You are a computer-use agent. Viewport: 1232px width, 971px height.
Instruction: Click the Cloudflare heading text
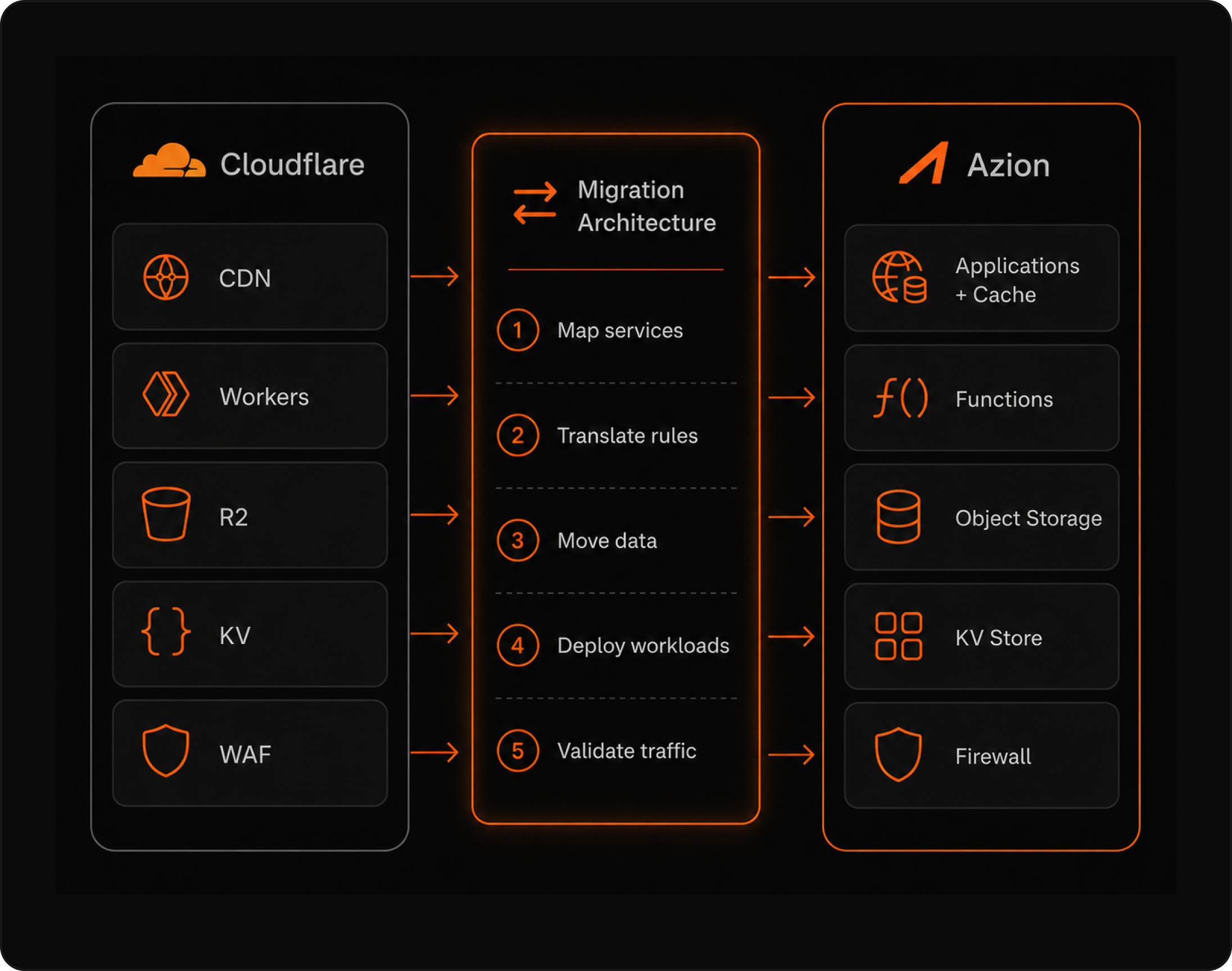tap(292, 164)
